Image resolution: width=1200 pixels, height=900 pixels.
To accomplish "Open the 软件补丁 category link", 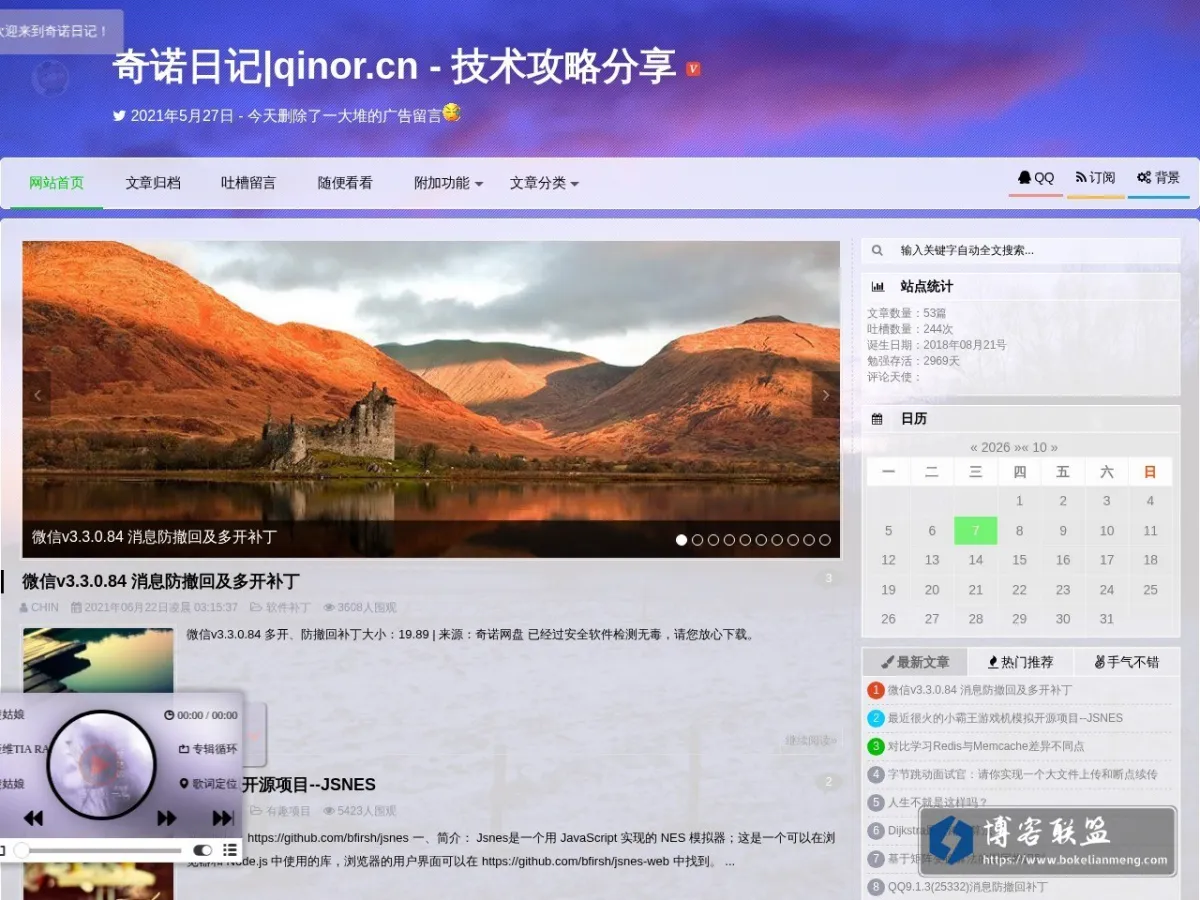I will click(289, 607).
